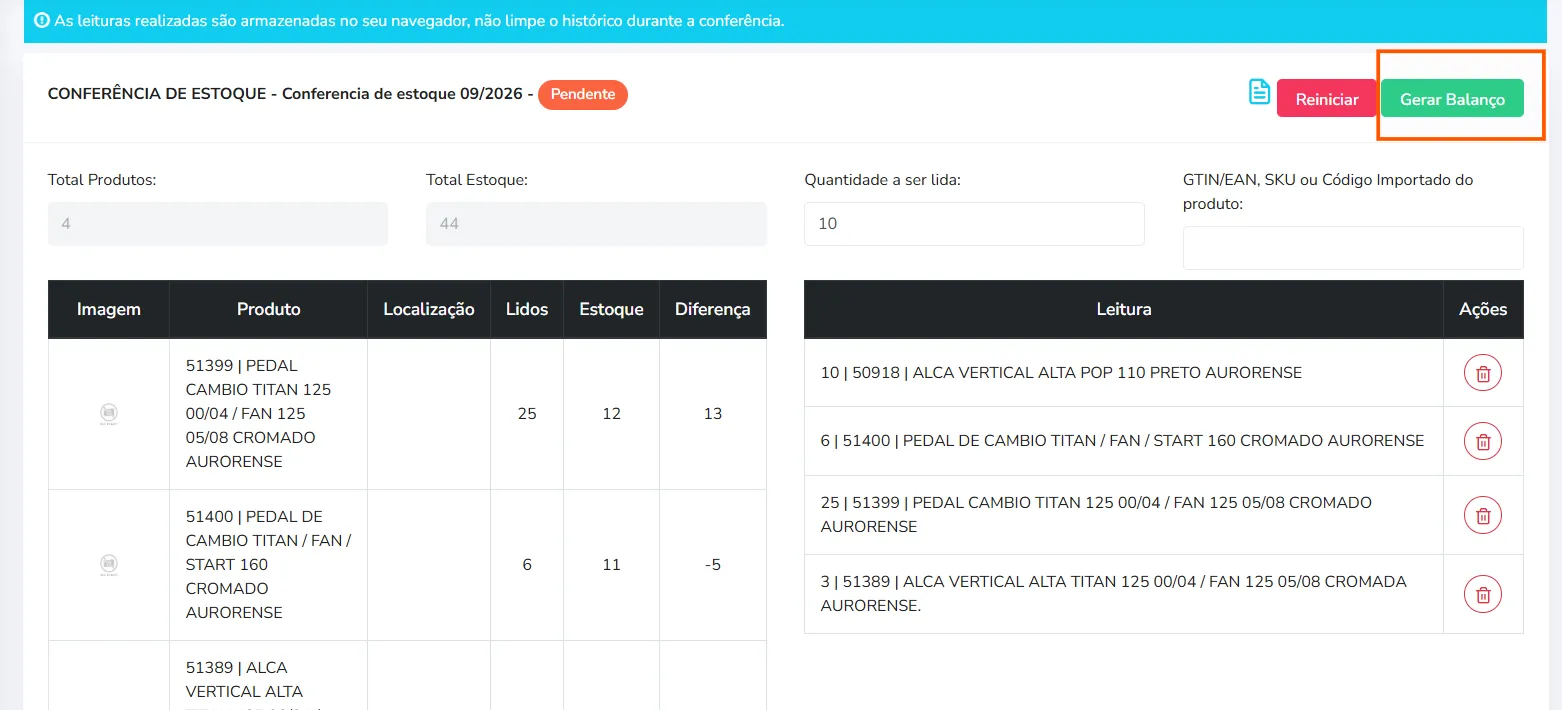Click the Diferença value 13
This screenshot has height=710, width=1562.
click(713, 414)
